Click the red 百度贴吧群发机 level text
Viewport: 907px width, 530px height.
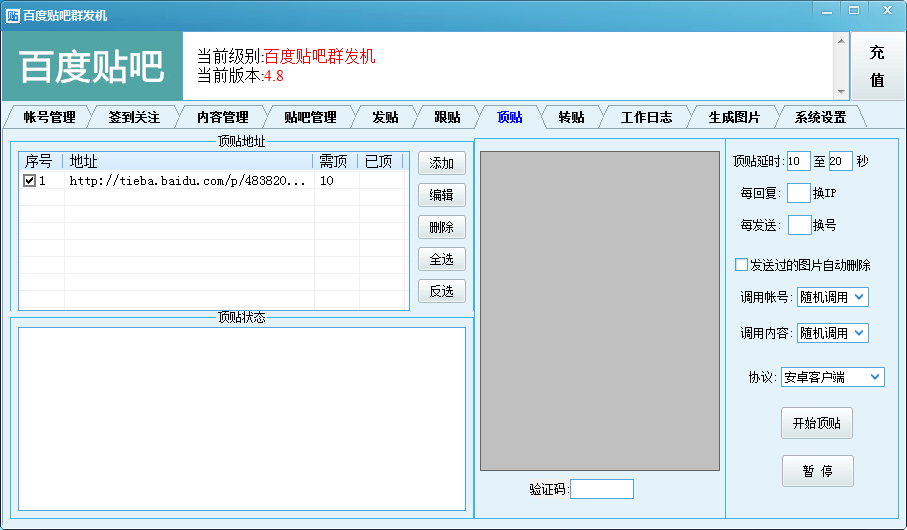coord(320,56)
